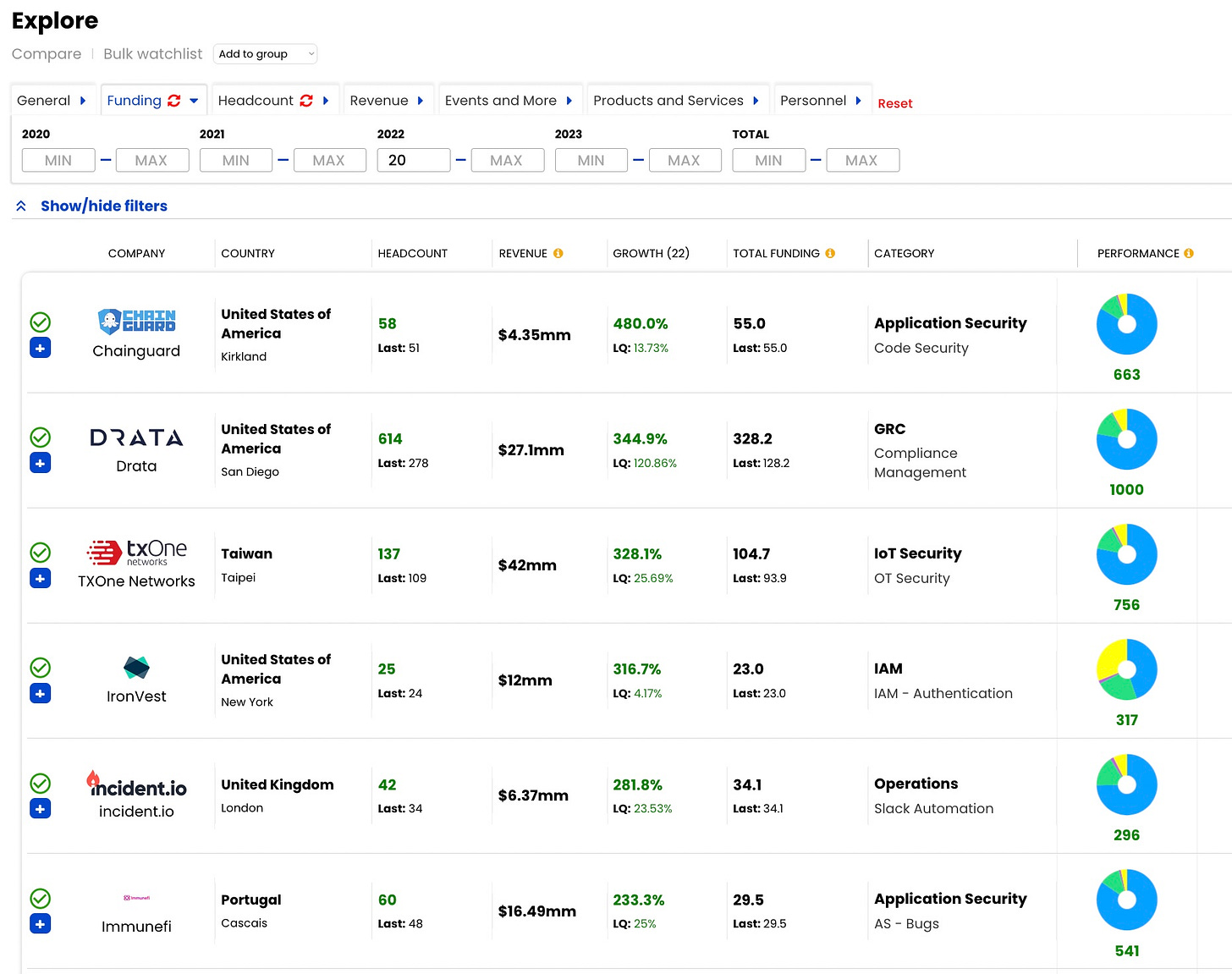The height and width of the screenshot is (974, 1232).
Task: Click IronVest category IAM - Authentication
Action: pos(943,693)
